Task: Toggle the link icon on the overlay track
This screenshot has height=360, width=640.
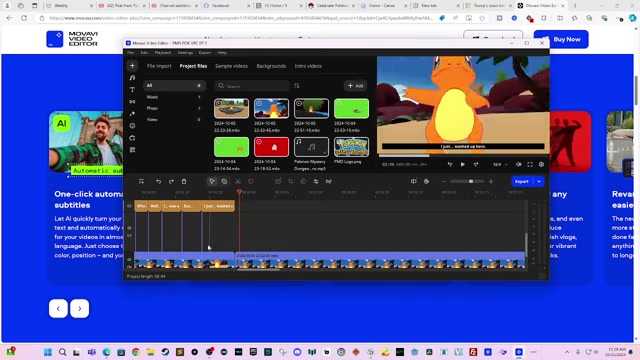Action: coord(129,236)
